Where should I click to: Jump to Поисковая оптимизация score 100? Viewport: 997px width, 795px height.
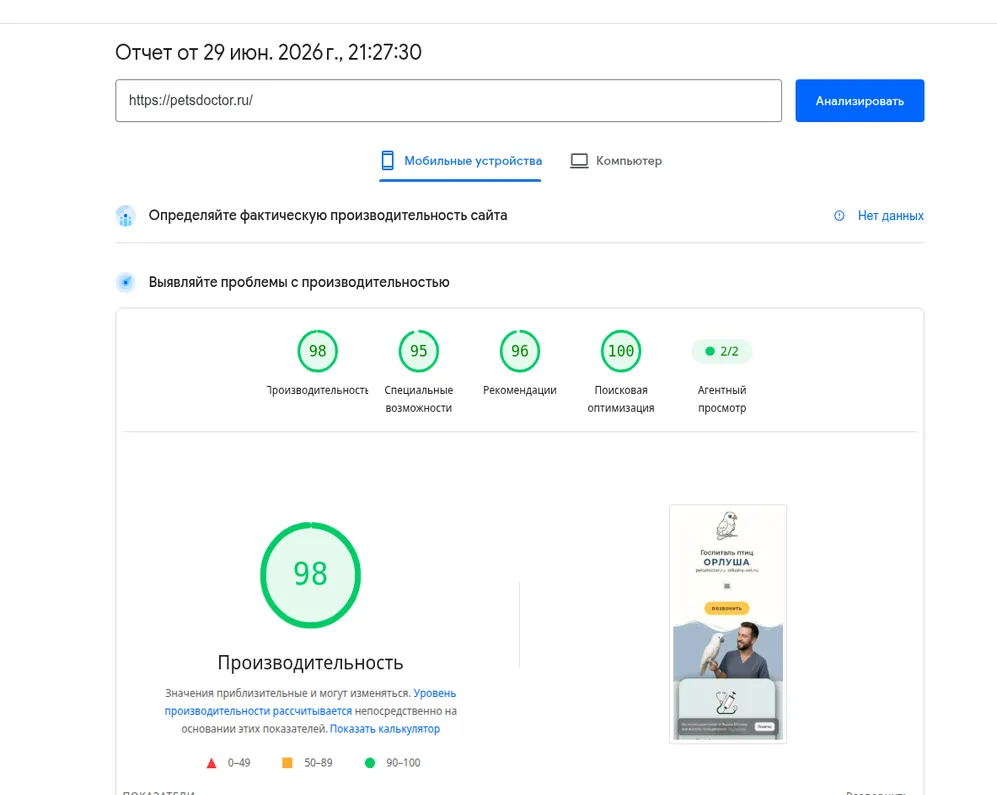tap(621, 351)
